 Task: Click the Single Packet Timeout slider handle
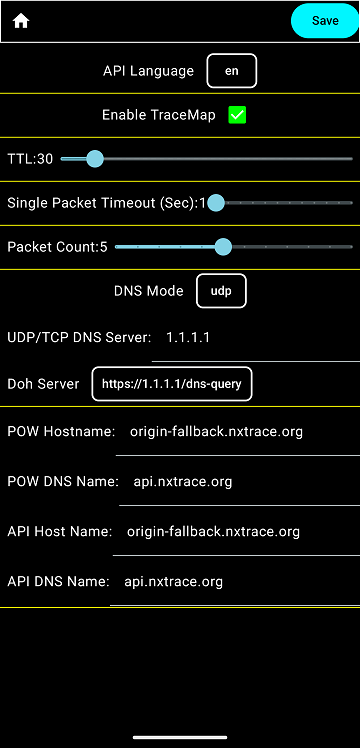pyautogui.click(x=216, y=203)
